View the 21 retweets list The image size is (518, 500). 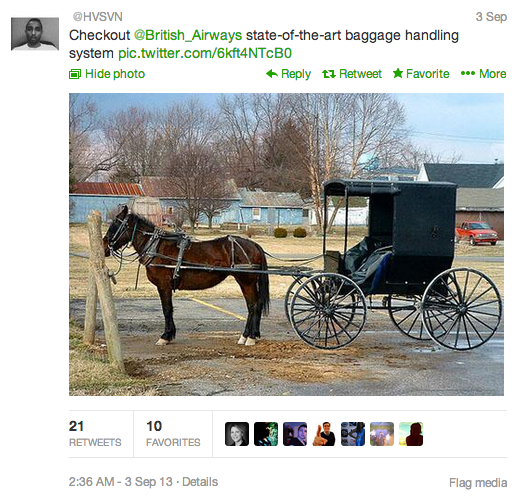pyautogui.click(x=95, y=434)
